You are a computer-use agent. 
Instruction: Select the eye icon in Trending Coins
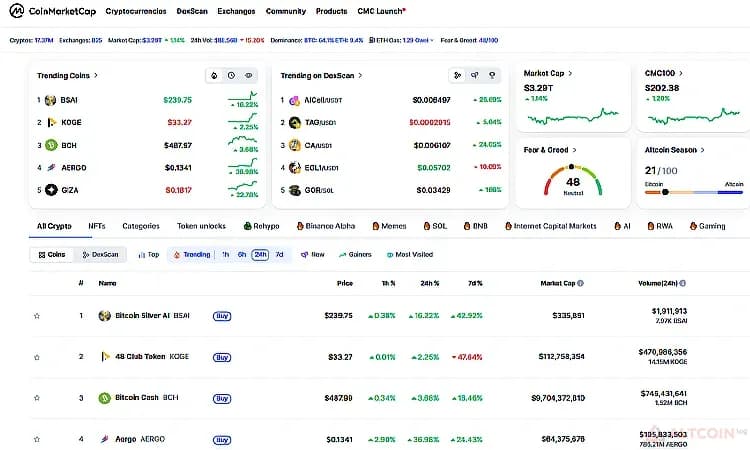(x=249, y=76)
